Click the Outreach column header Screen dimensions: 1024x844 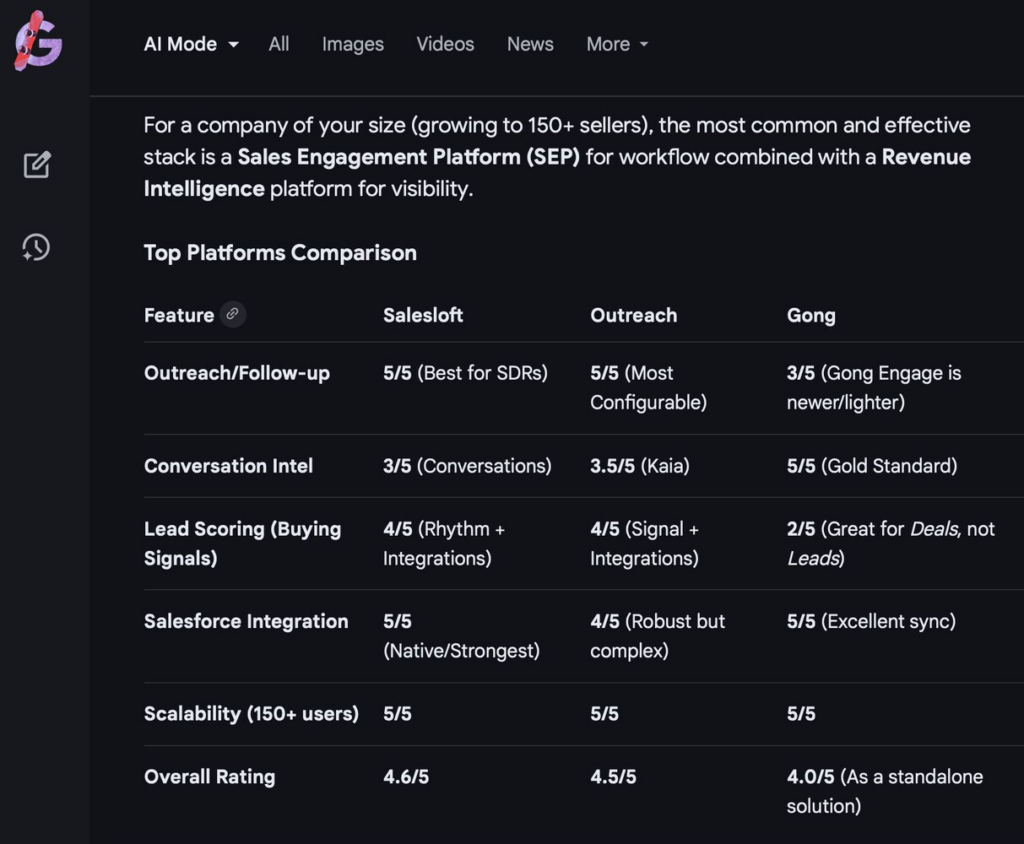tap(633, 315)
